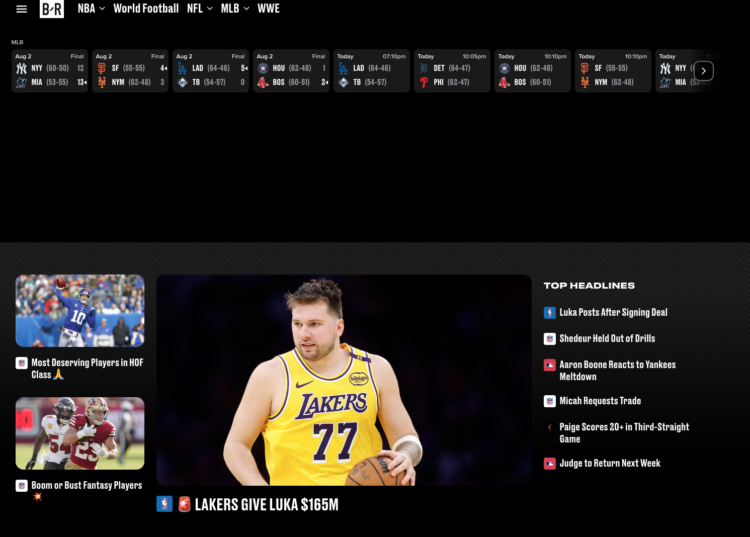
Task: Click the Red Sox logo in Aug 2 card
Action: [263, 82]
